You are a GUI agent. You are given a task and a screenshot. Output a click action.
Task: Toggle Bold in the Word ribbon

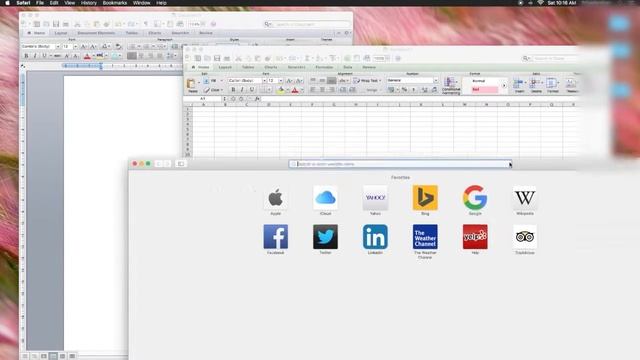coord(27,56)
